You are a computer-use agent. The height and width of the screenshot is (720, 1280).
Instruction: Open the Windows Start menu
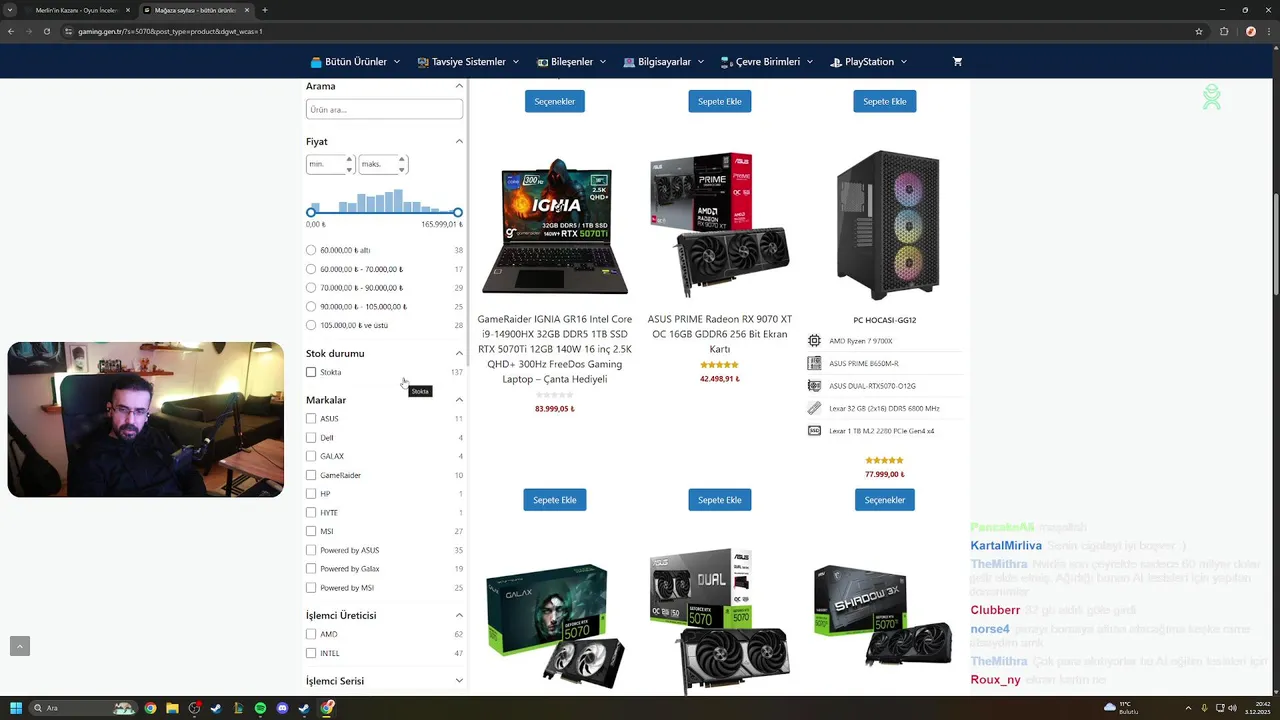click(x=16, y=708)
